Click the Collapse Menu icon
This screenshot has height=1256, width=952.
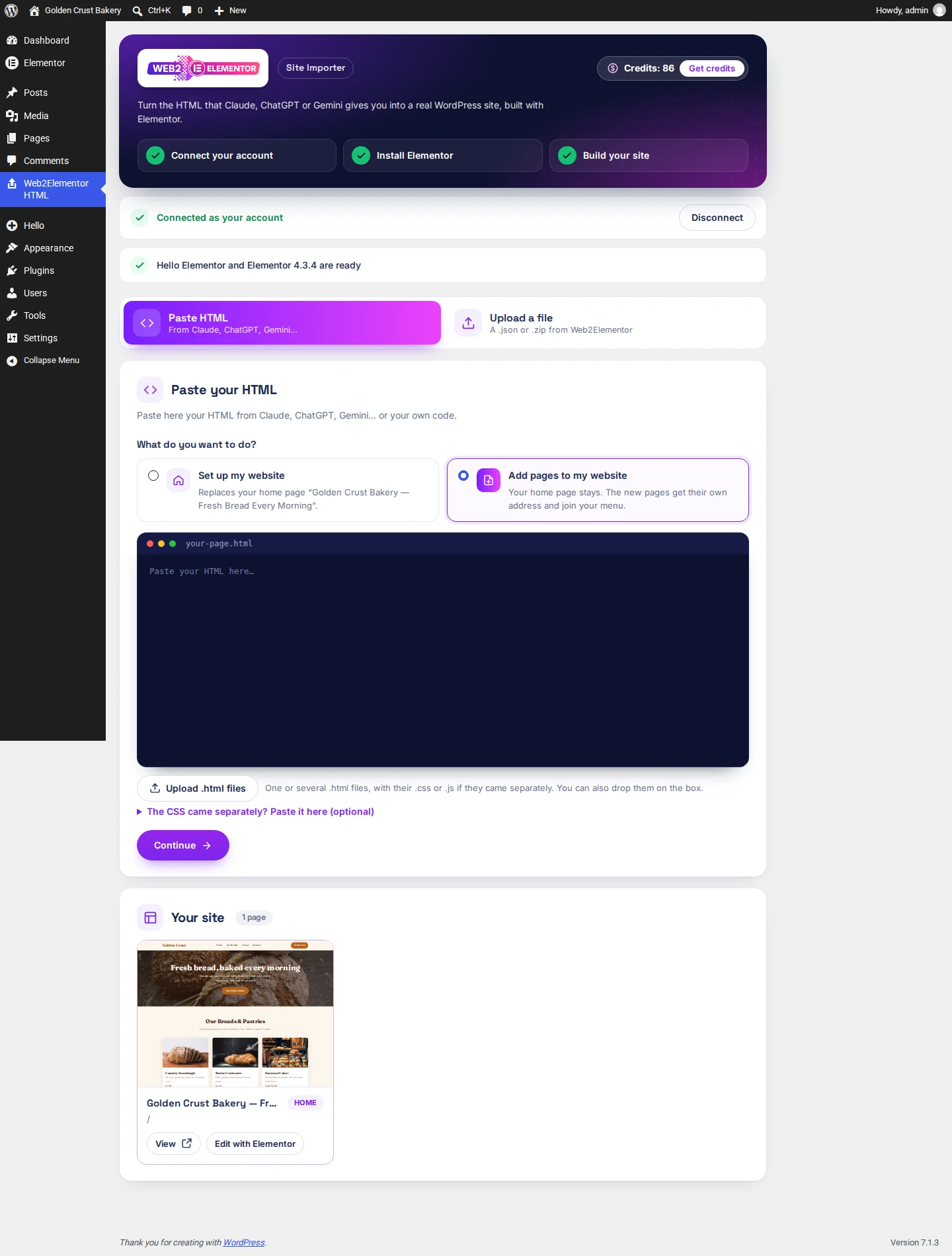tap(12, 360)
